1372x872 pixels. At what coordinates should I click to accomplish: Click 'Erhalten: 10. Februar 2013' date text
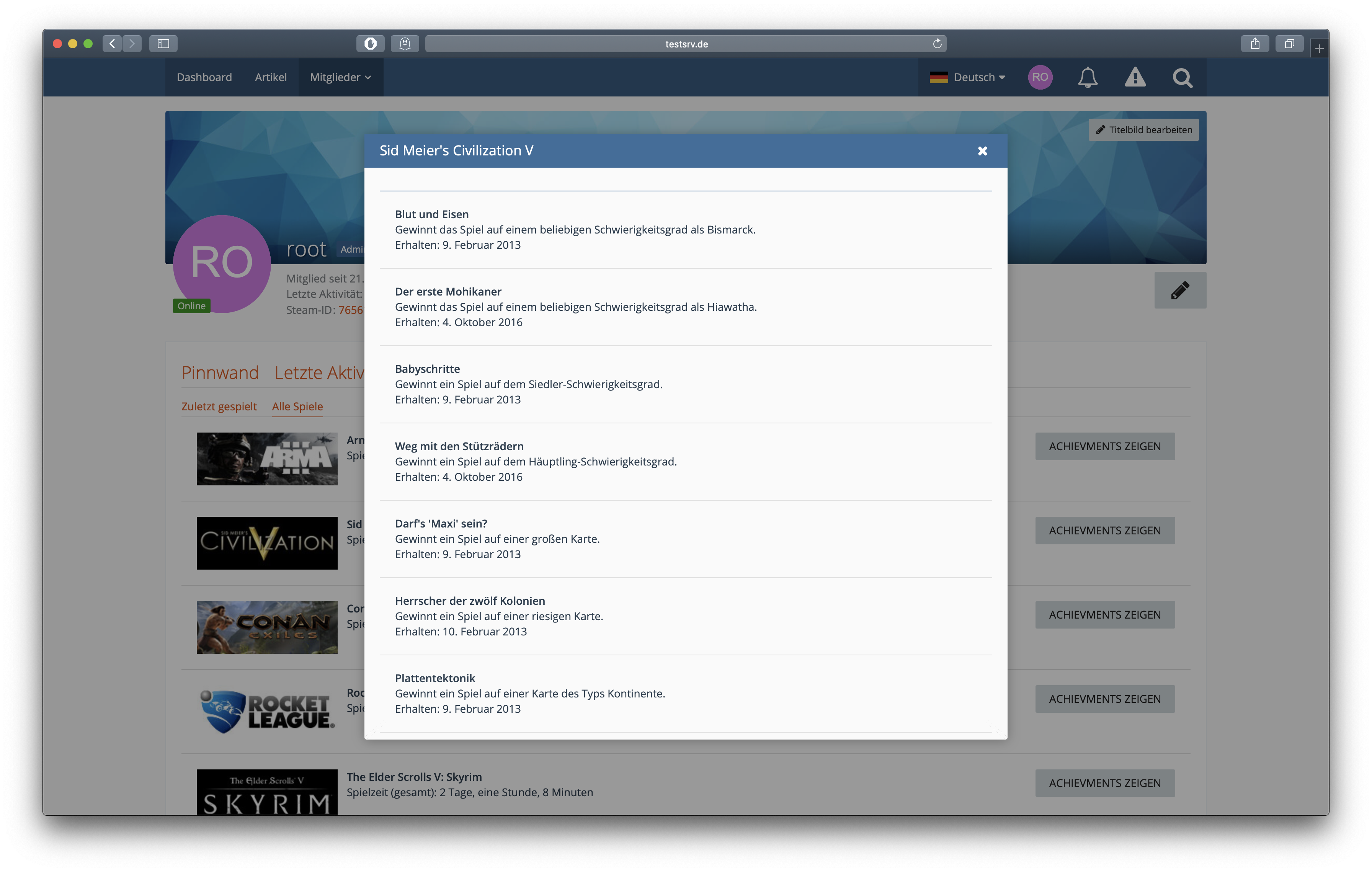(x=461, y=632)
